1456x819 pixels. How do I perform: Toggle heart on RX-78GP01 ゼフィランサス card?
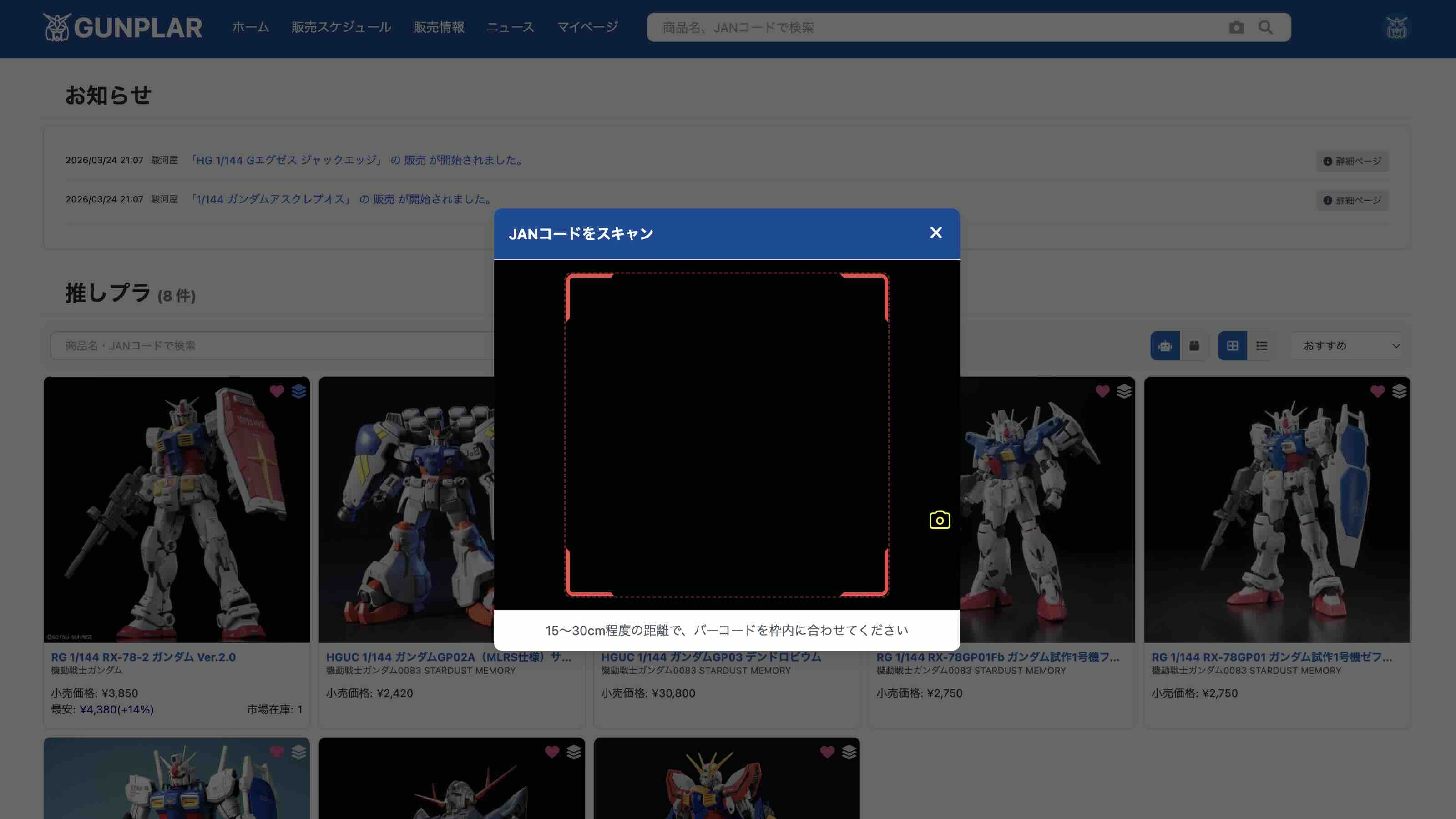1377,391
